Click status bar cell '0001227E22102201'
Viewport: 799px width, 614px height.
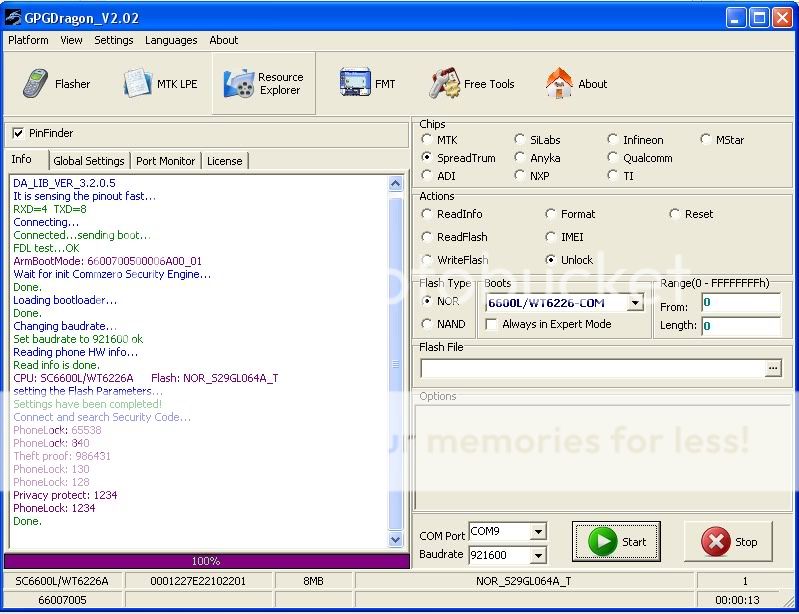click(x=198, y=581)
